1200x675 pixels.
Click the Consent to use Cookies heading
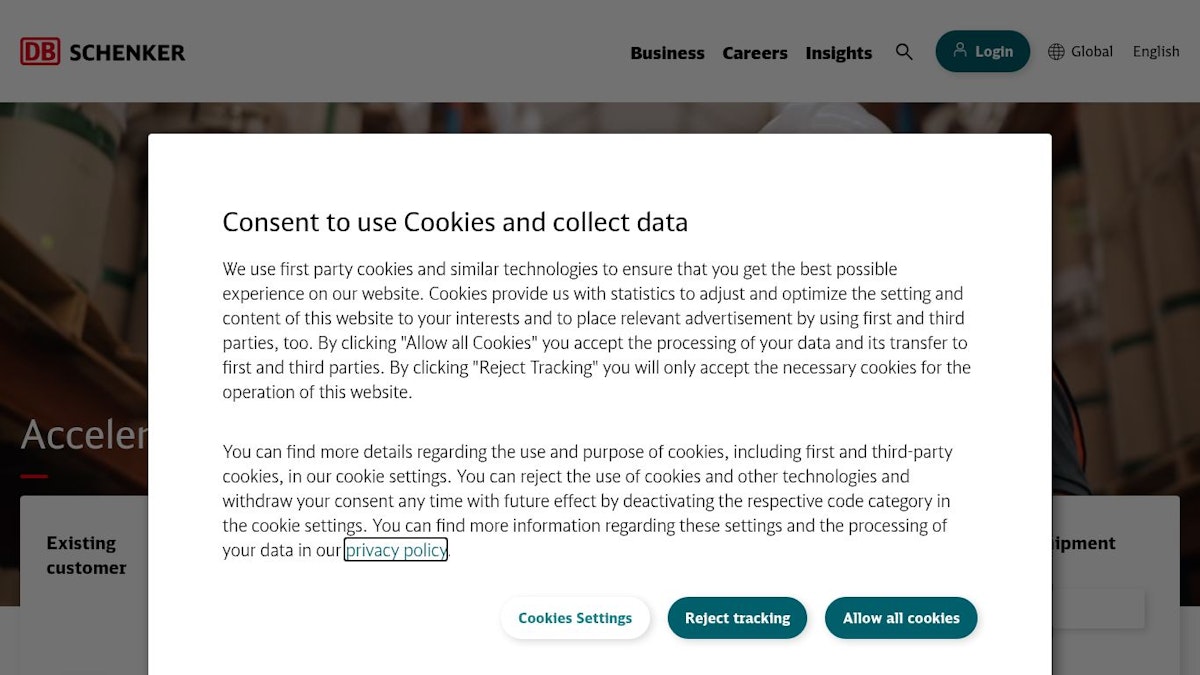pos(455,222)
